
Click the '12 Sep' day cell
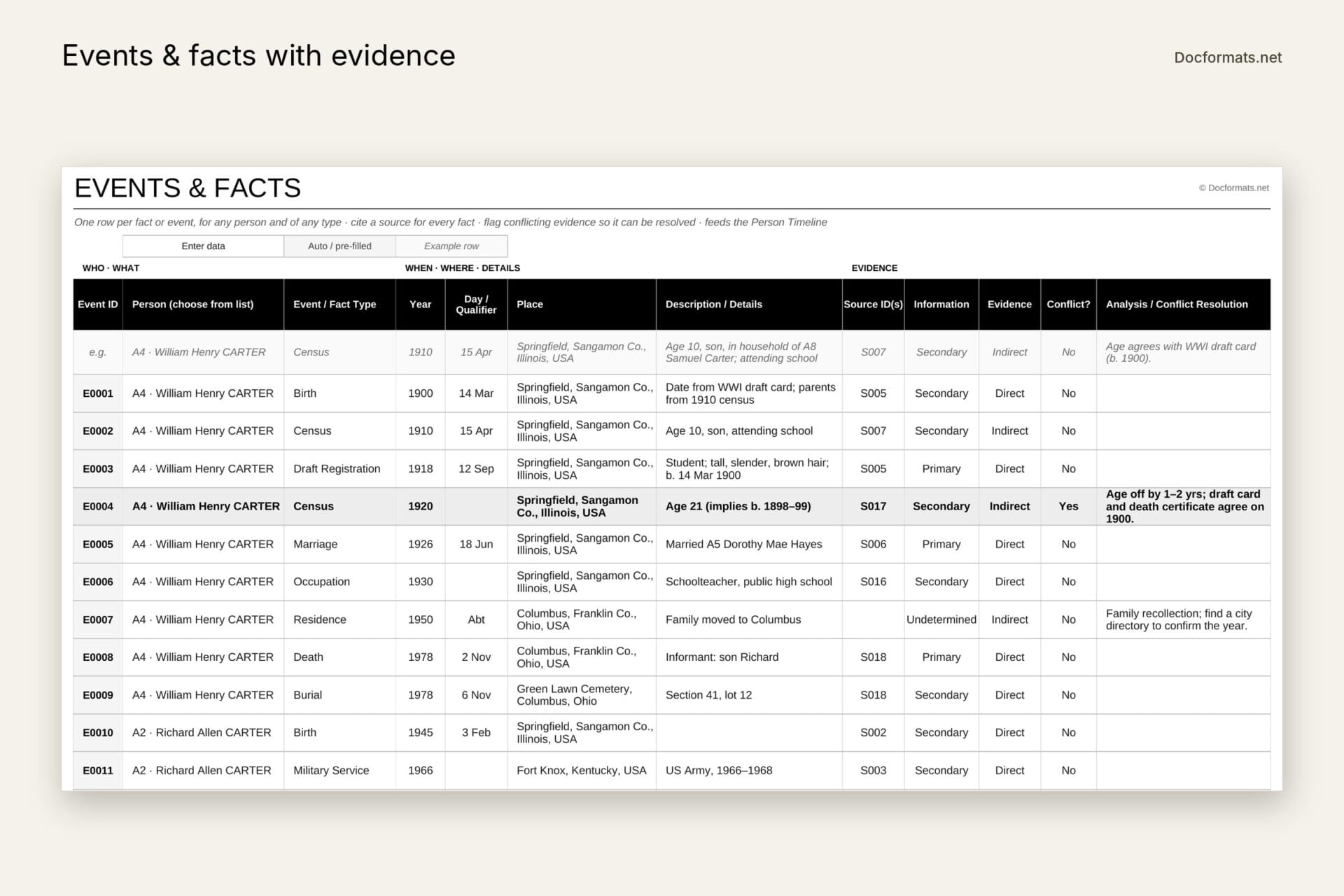point(476,469)
